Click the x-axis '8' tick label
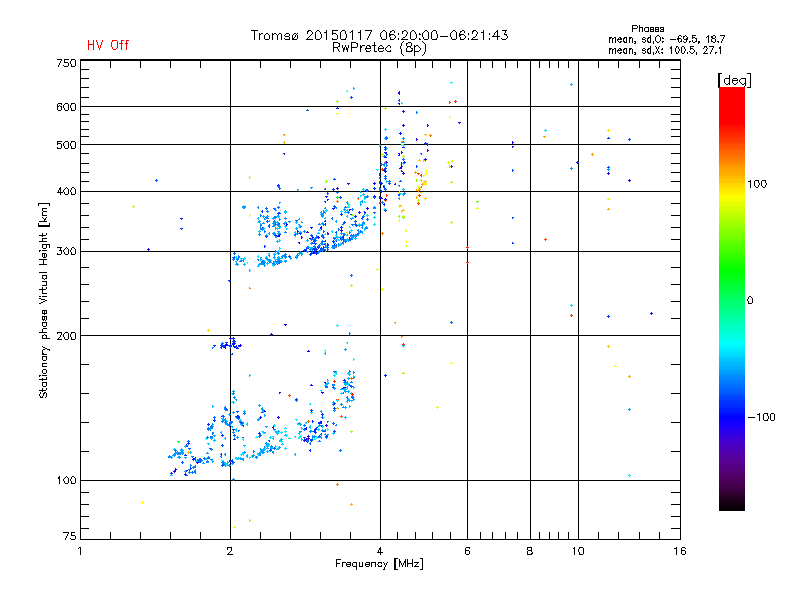 coord(530,551)
